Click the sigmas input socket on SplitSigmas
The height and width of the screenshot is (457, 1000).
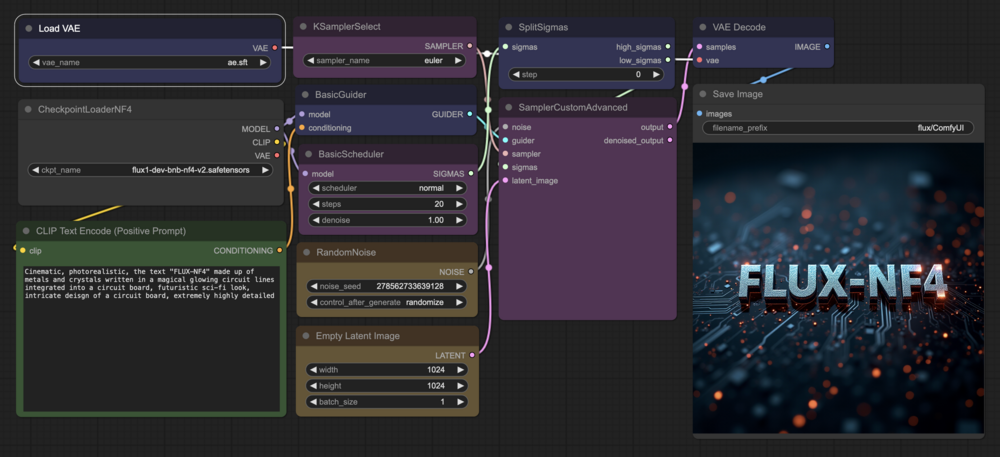pyautogui.click(x=505, y=47)
